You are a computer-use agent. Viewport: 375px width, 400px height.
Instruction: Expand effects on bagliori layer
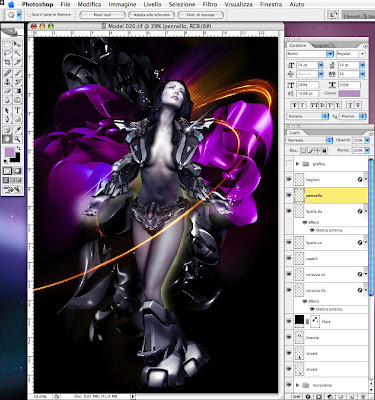coord(366,179)
